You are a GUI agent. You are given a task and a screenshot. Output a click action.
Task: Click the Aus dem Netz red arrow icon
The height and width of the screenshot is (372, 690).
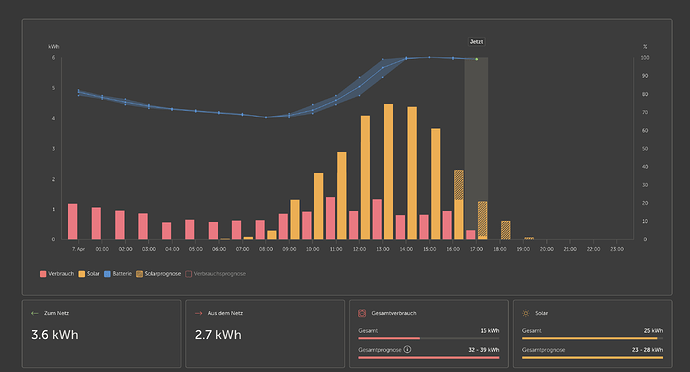click(x=198, y=313)
